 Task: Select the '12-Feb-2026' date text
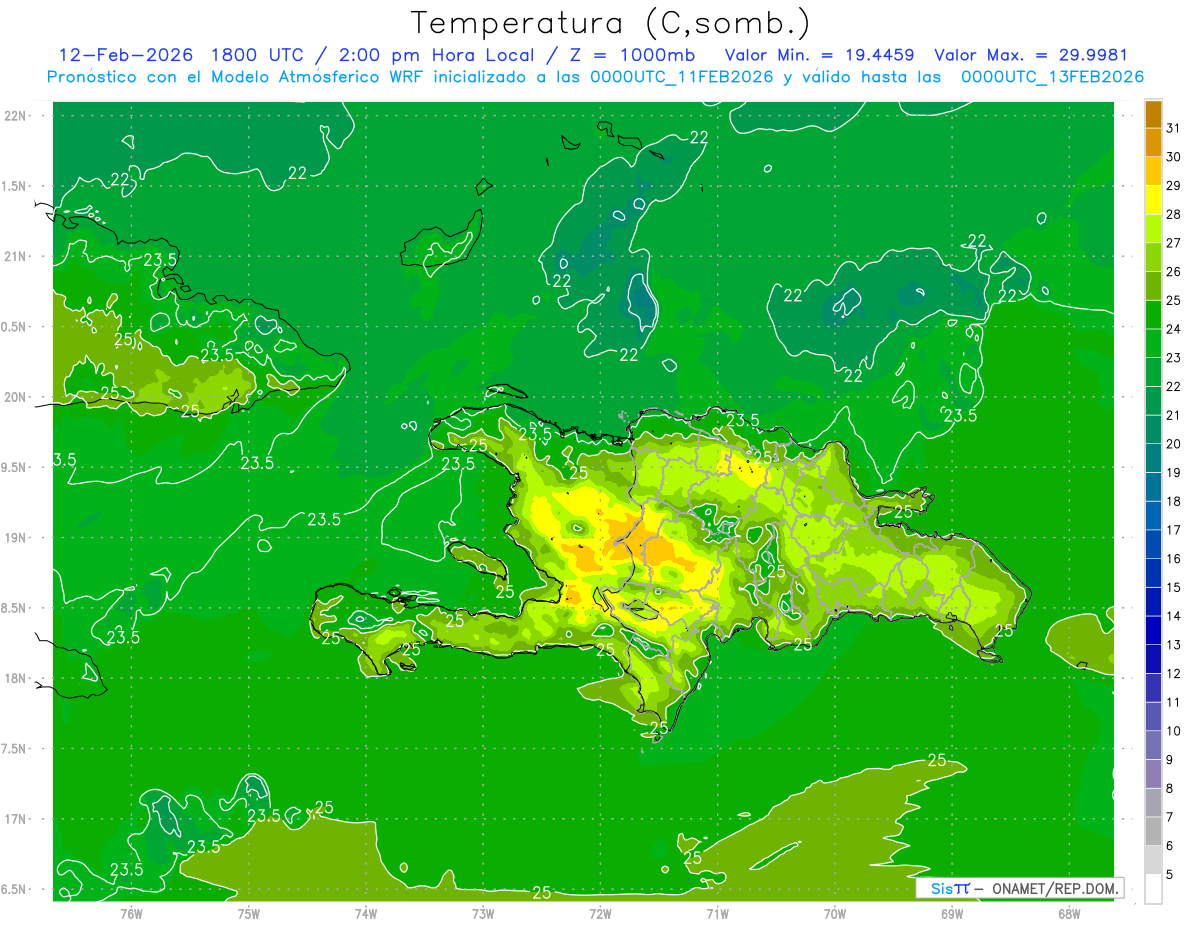tap(126, 55)
